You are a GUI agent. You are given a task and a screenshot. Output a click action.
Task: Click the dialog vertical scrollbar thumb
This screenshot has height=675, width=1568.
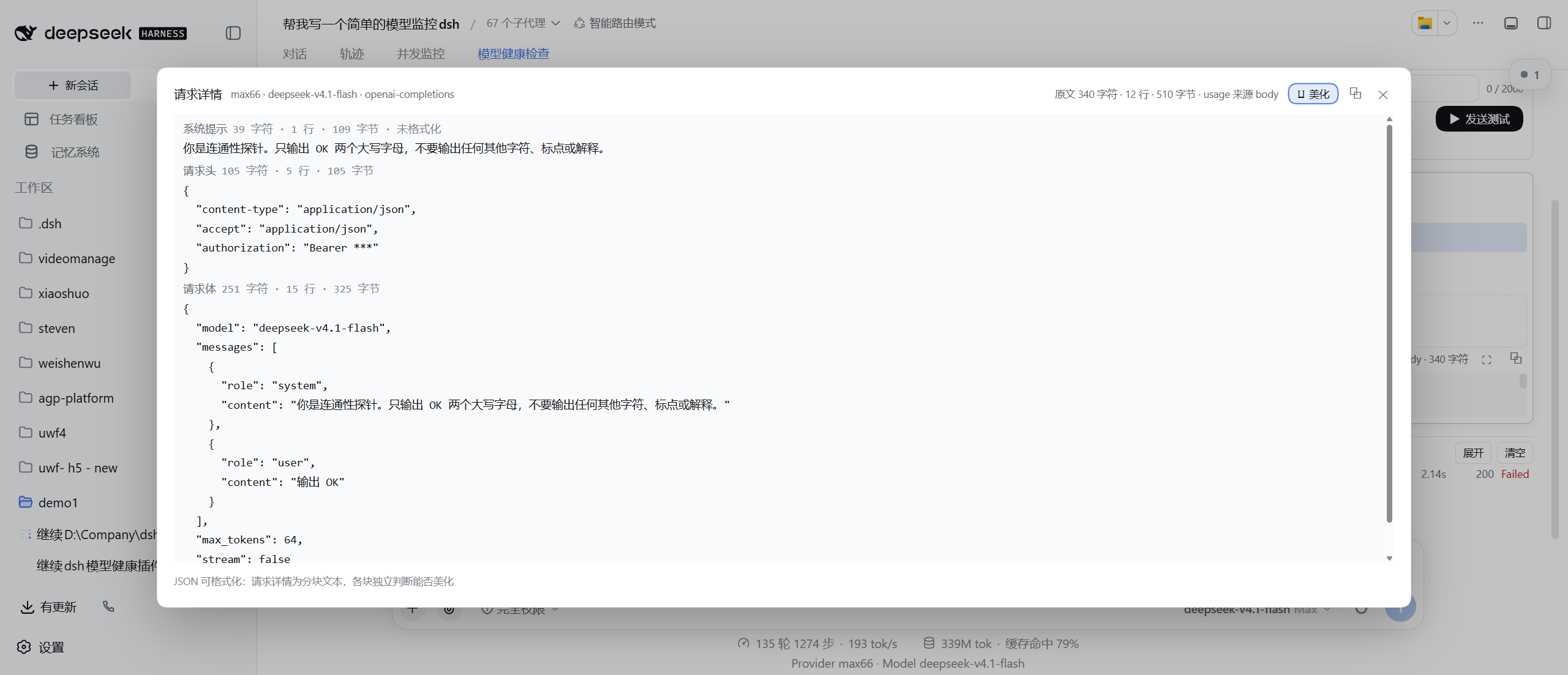(x=1389, y=323)
